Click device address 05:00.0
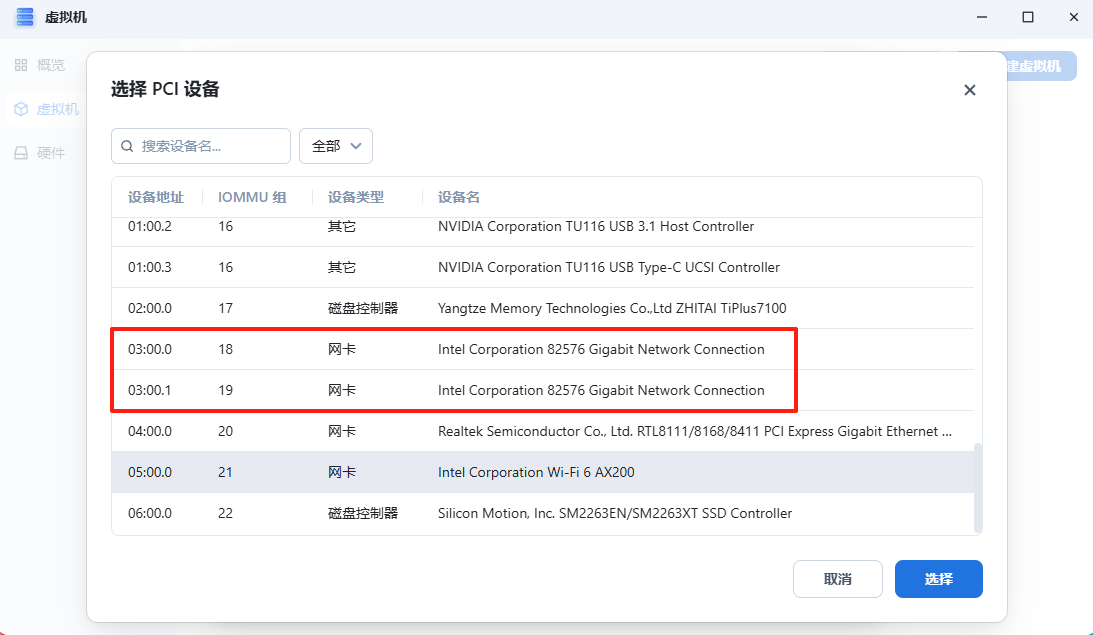The width and height of the screenshot is (1093, 635). point(150,473)
